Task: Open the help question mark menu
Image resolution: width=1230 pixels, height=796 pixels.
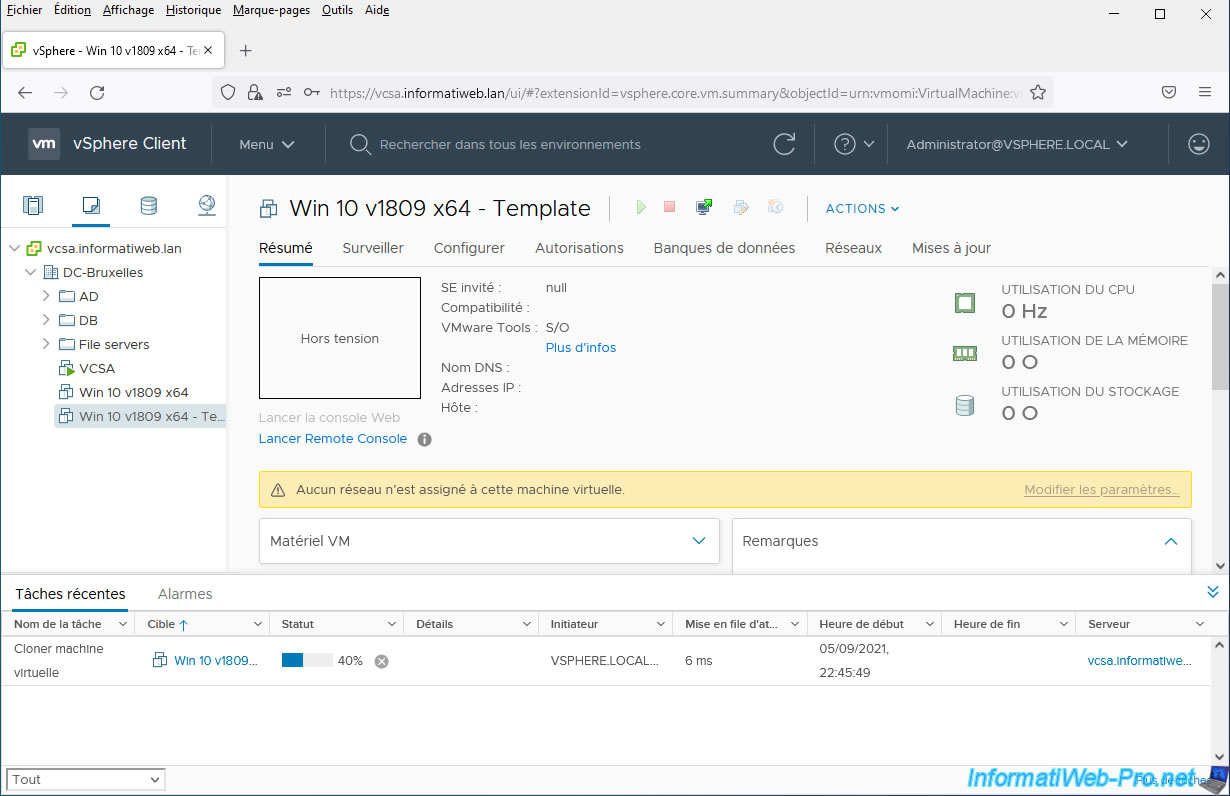Action: click(x=854, y=144)
